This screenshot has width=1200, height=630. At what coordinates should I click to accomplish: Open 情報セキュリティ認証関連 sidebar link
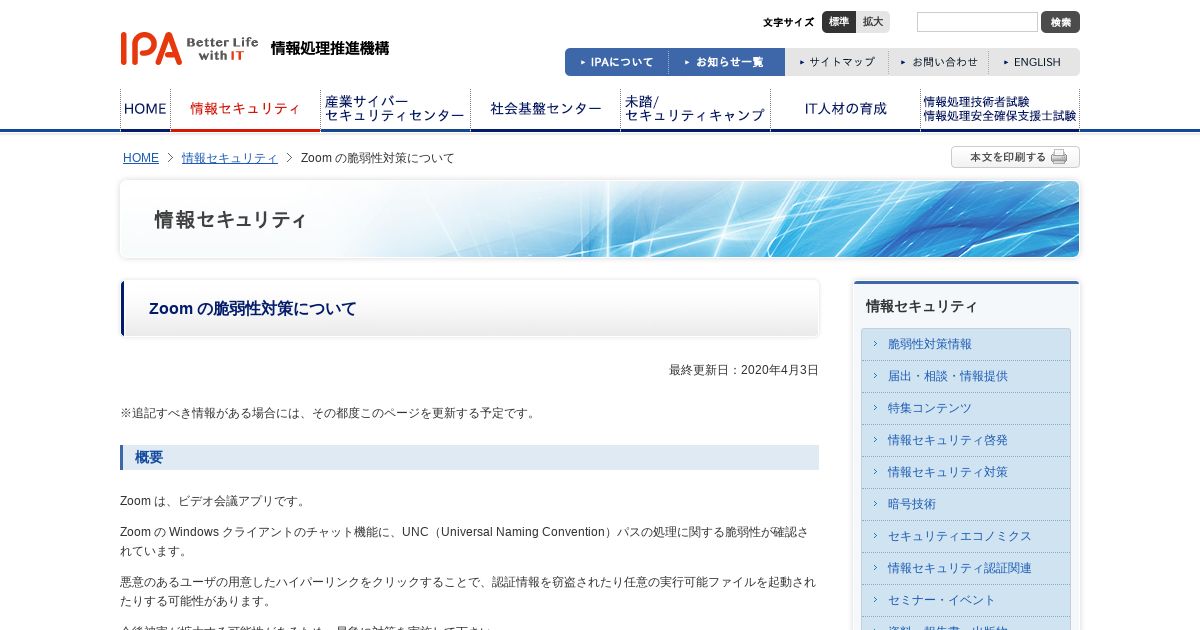tap(965, 568)
